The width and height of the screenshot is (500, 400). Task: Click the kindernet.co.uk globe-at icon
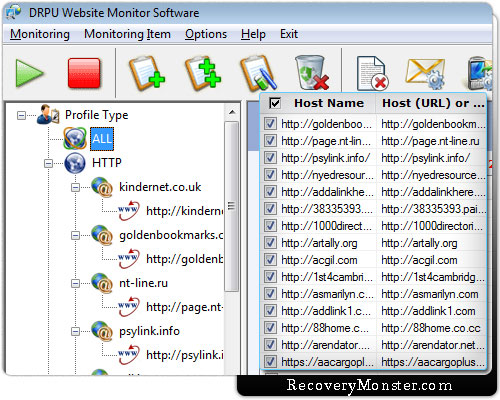102,187
